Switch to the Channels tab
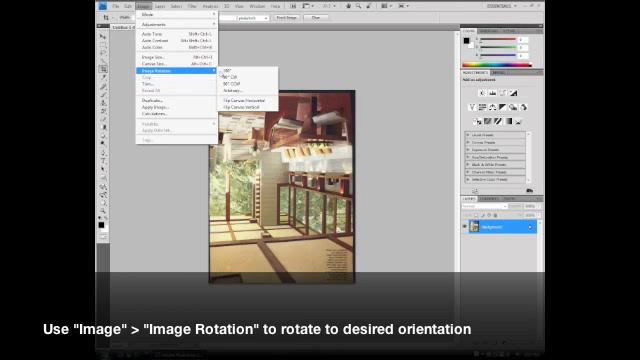This screenshot has height=360, width=640. click(x=489, y=199)
